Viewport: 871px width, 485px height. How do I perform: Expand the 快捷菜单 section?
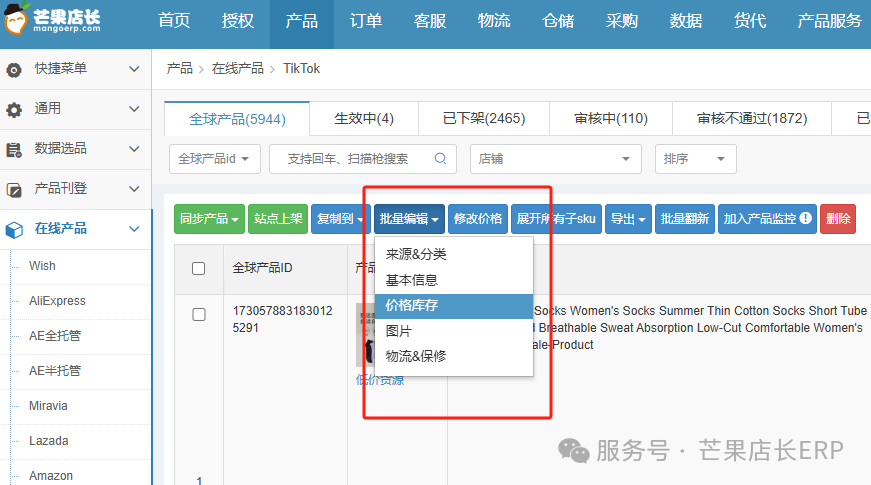(x=134, y=69)
